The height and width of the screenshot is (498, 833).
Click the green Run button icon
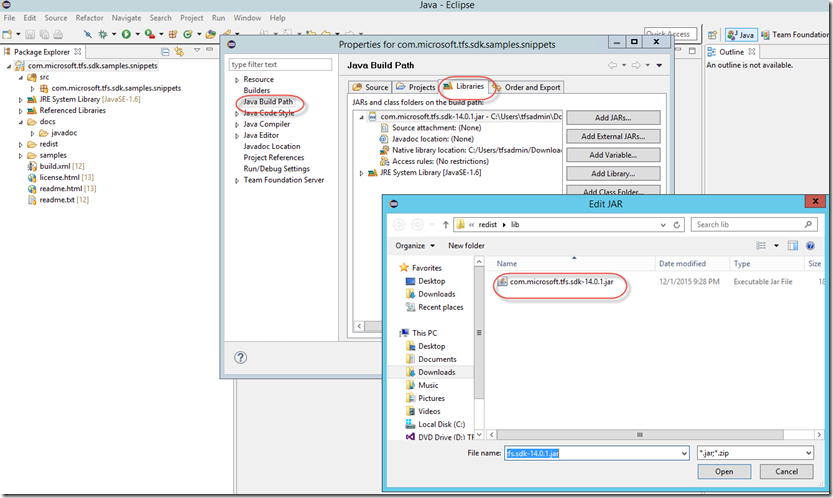point(126,35)
